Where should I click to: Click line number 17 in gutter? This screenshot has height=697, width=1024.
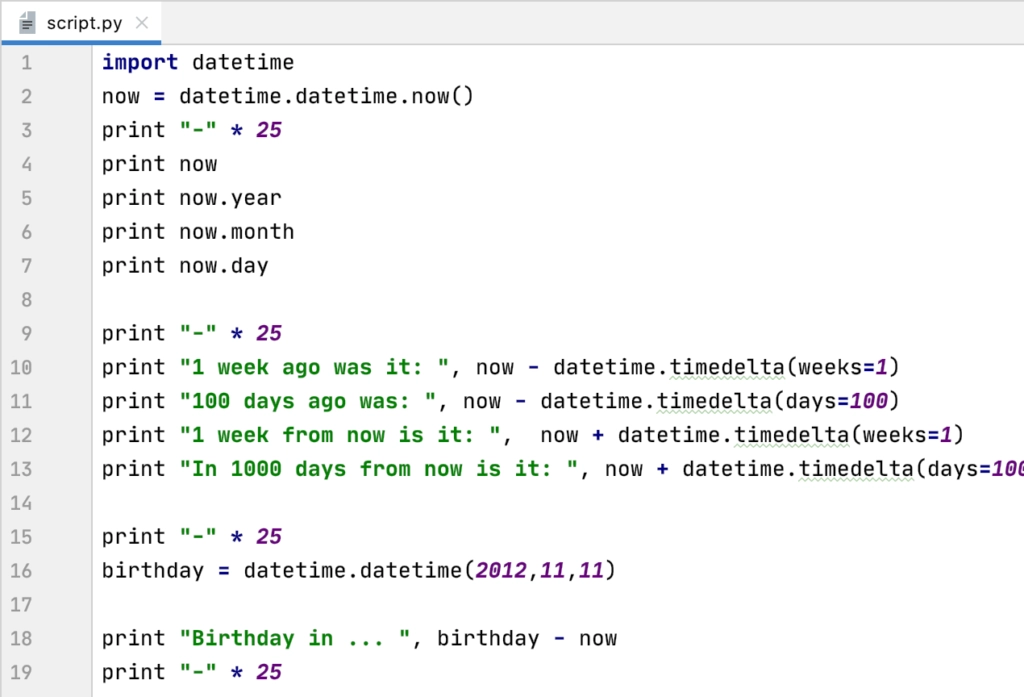coord(21,605)
